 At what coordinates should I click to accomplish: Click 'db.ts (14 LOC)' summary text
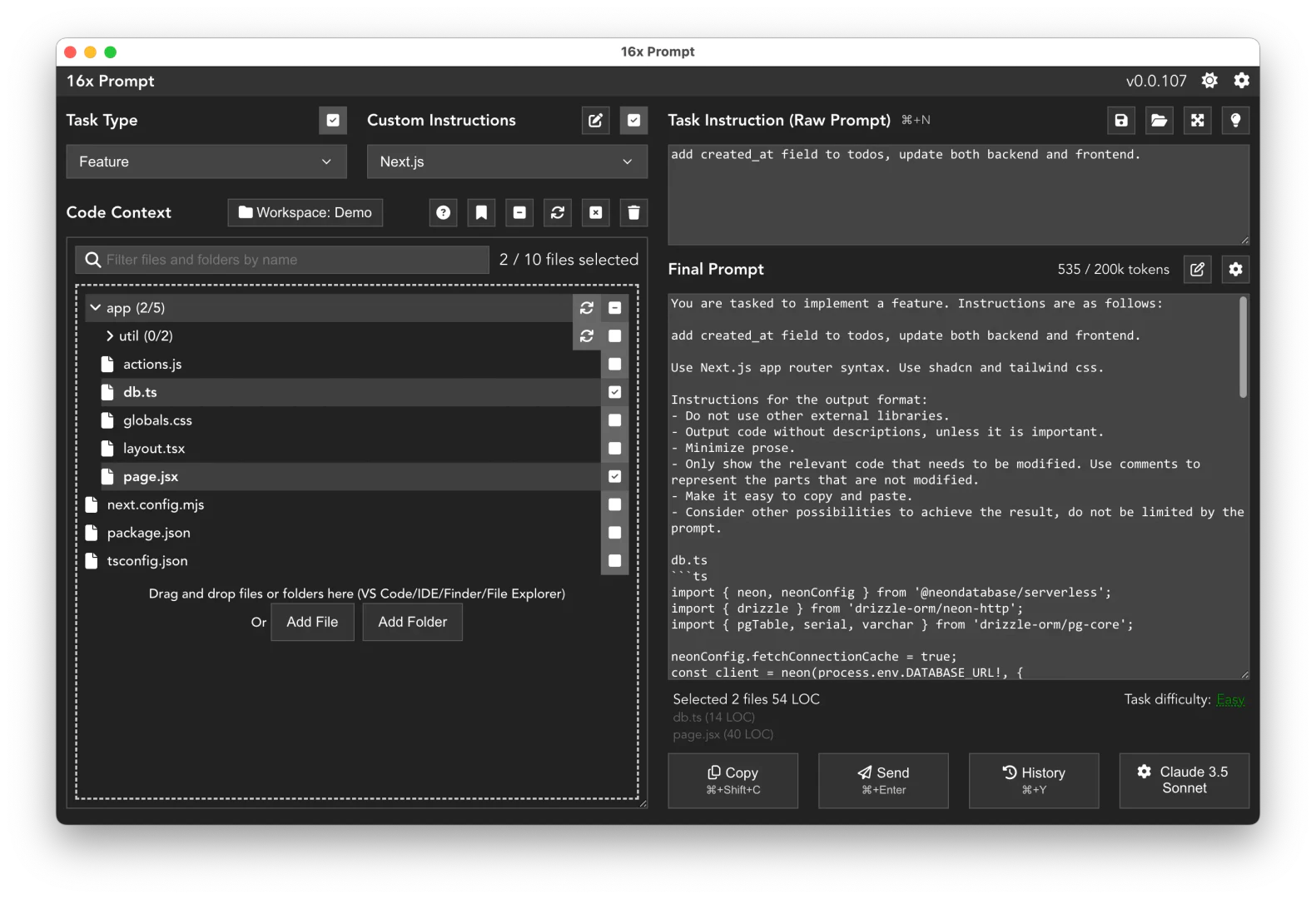coord(713,718)
